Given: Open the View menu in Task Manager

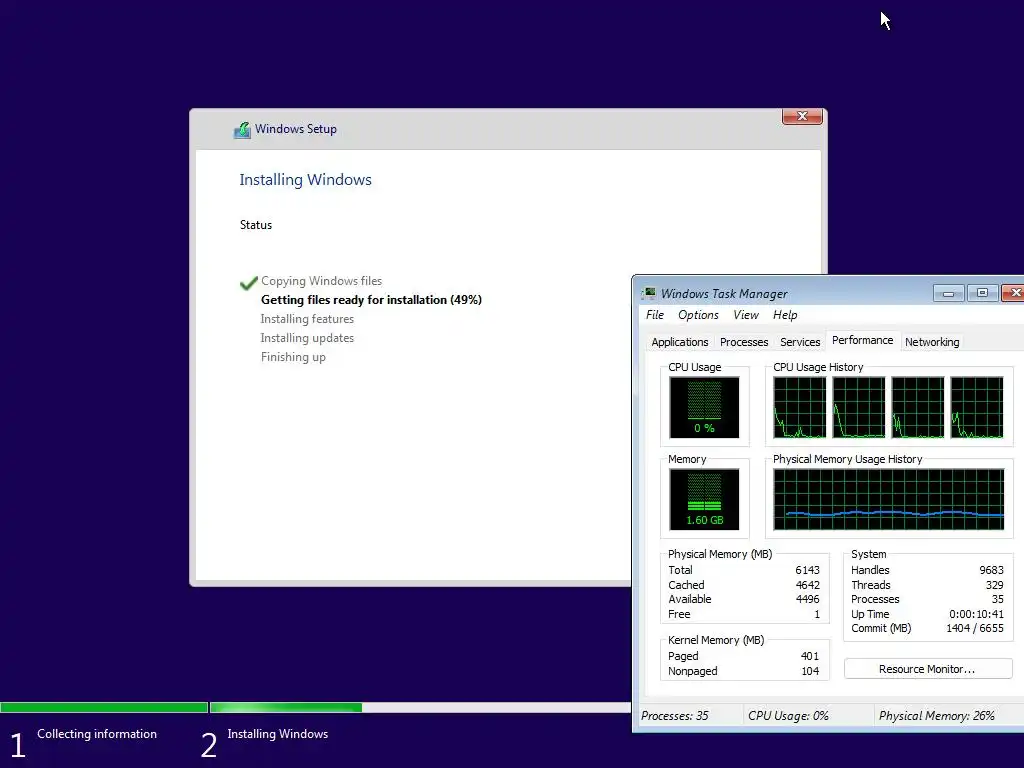Looking at the screenshot, I should (746, 315).
